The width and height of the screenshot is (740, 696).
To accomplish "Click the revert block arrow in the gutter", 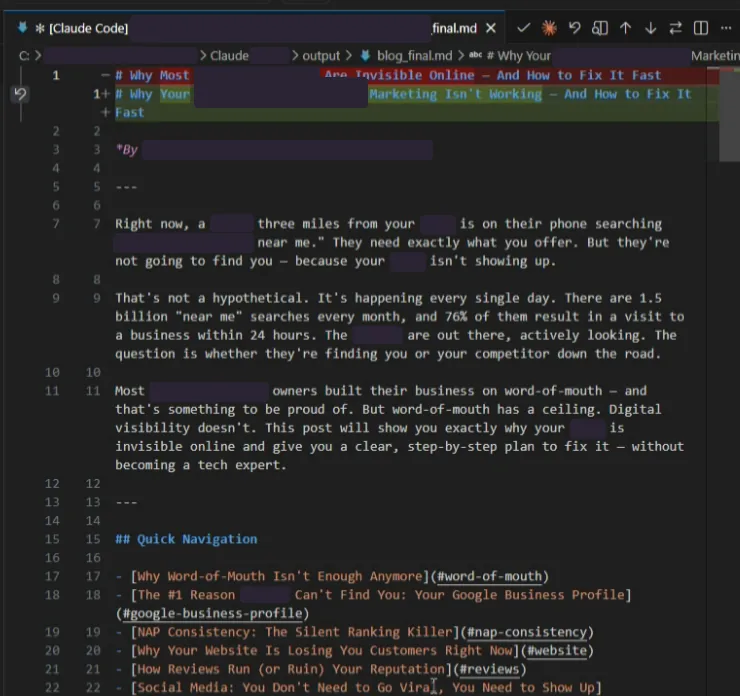I will coord(20,94).
